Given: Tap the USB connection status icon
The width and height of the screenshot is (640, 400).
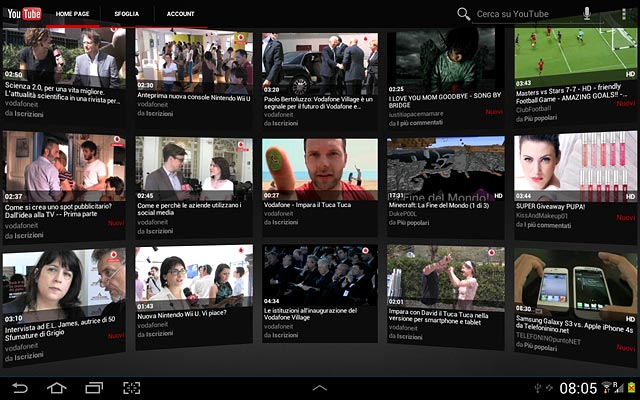Looking at the screenshot, I should pos(538,388).
